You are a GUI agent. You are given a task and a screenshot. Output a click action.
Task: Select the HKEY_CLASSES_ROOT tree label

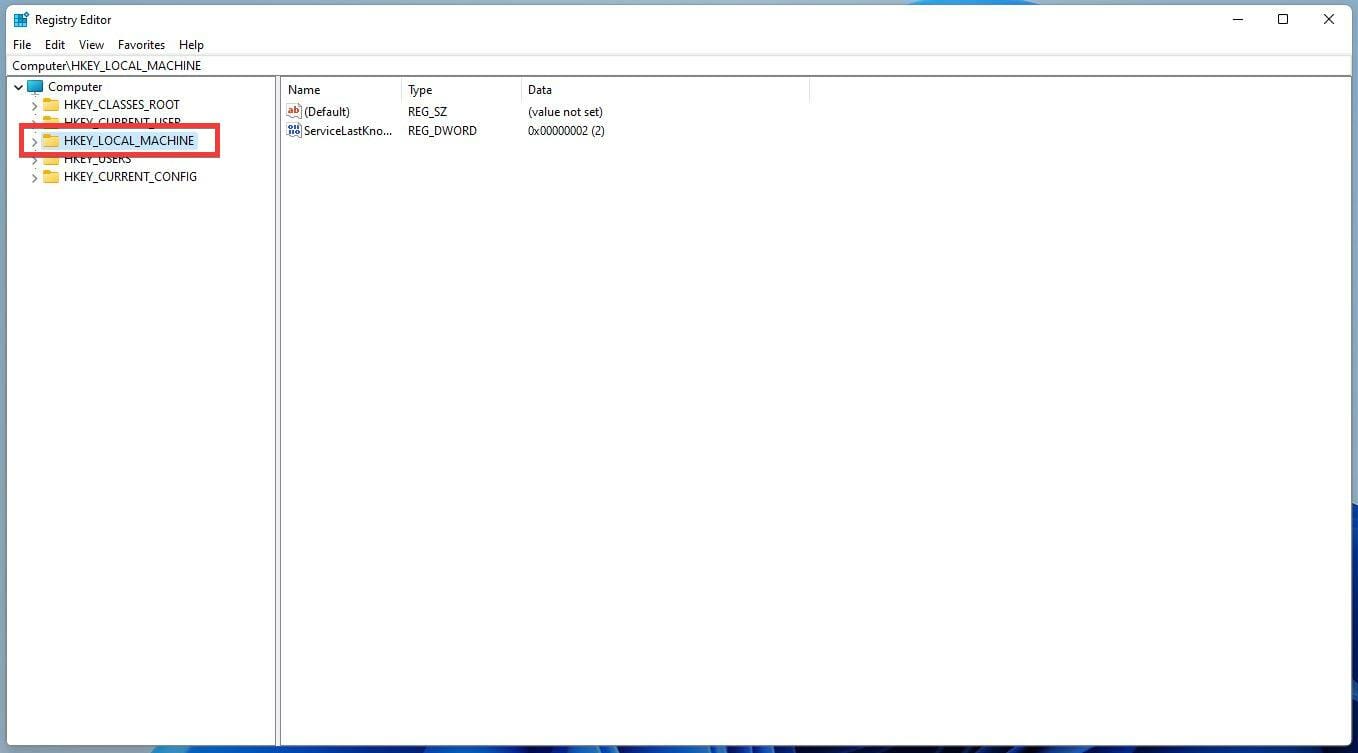tap(122, 105)
